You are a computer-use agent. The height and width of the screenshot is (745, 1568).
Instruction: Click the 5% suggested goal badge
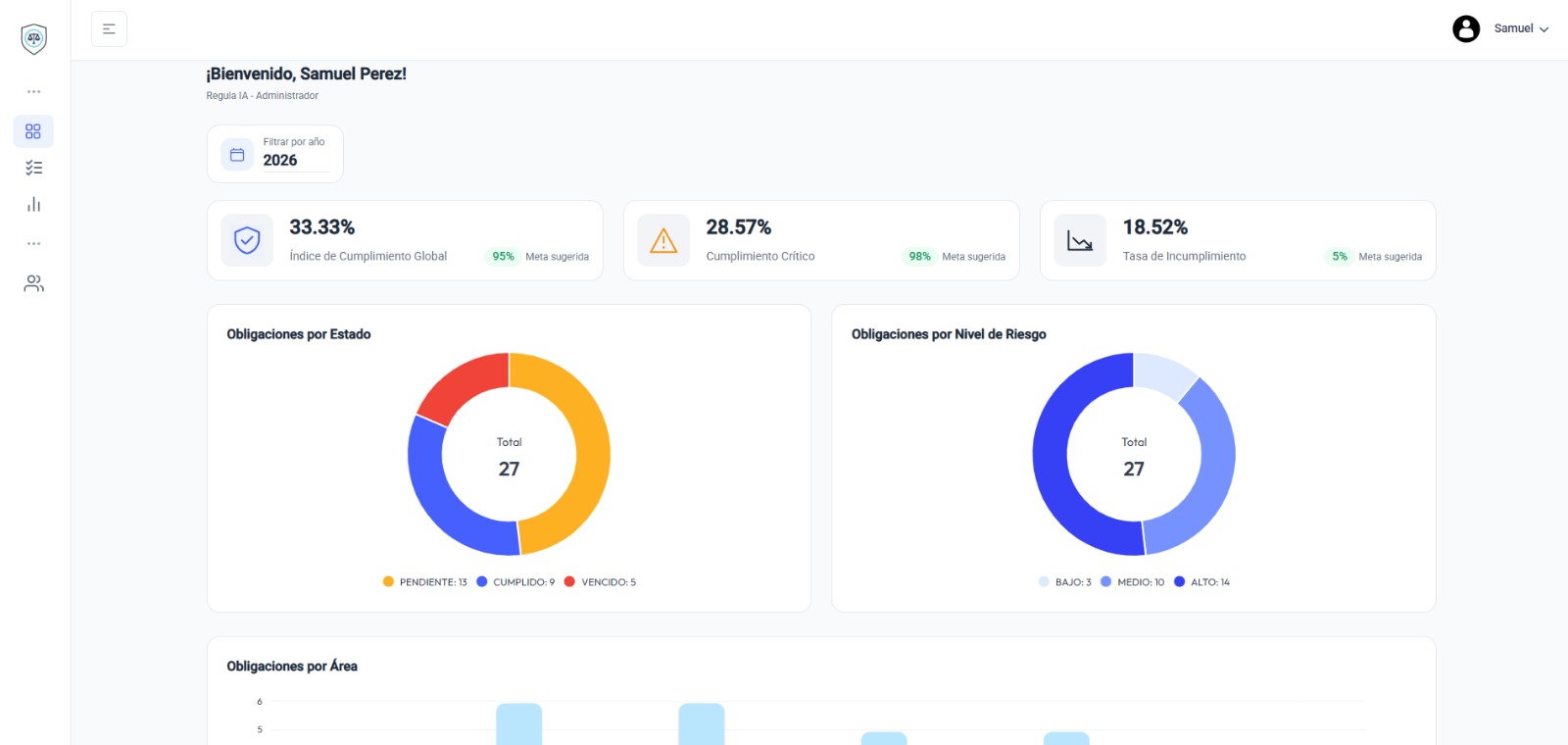(x=1340, y=257)
